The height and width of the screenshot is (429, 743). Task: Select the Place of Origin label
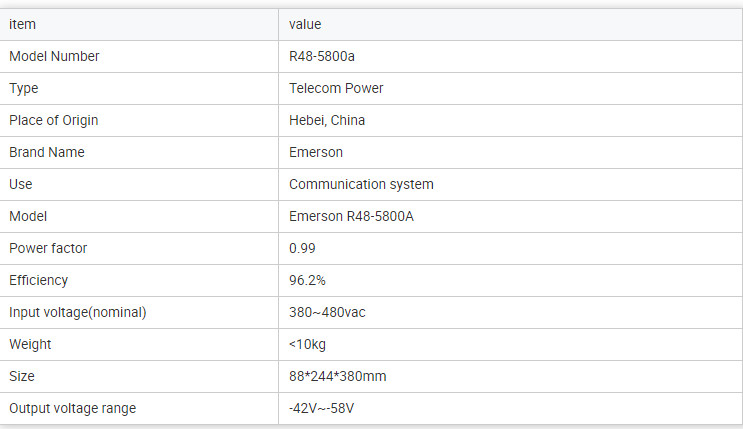coord(54,120)
